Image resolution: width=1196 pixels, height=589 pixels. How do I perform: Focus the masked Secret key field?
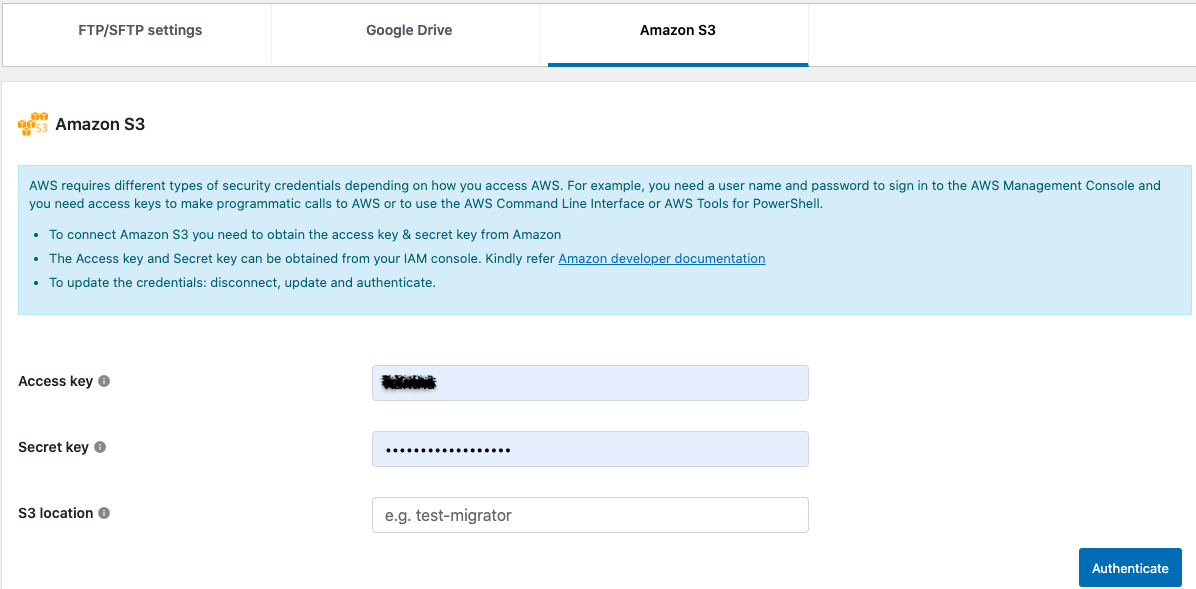[x=590, y=449]
